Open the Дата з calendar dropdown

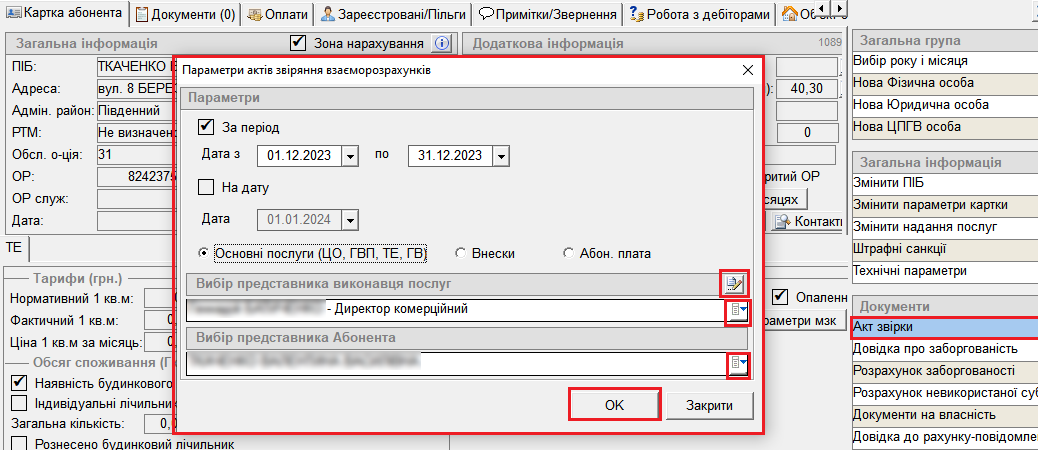tap(349, 156)
